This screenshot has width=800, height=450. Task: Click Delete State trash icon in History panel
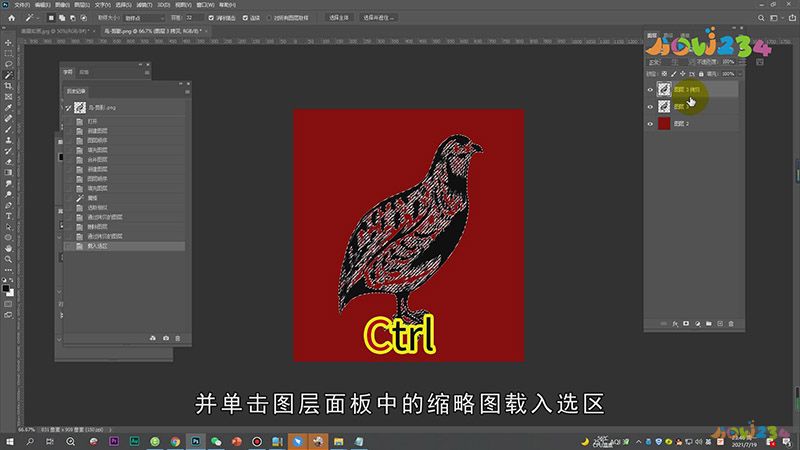[x=178, y=338]
